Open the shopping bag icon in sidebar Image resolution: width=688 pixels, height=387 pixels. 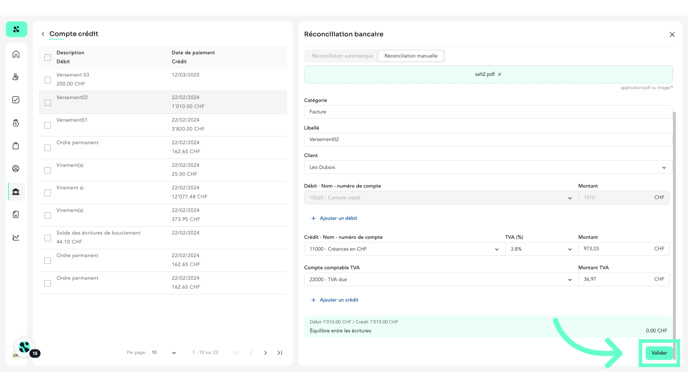tap(16, 146)
